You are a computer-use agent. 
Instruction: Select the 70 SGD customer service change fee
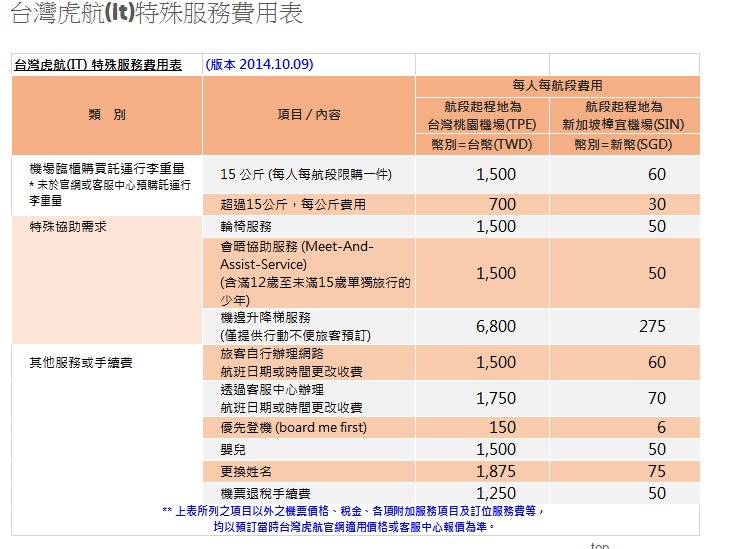[x=657, y=398]
